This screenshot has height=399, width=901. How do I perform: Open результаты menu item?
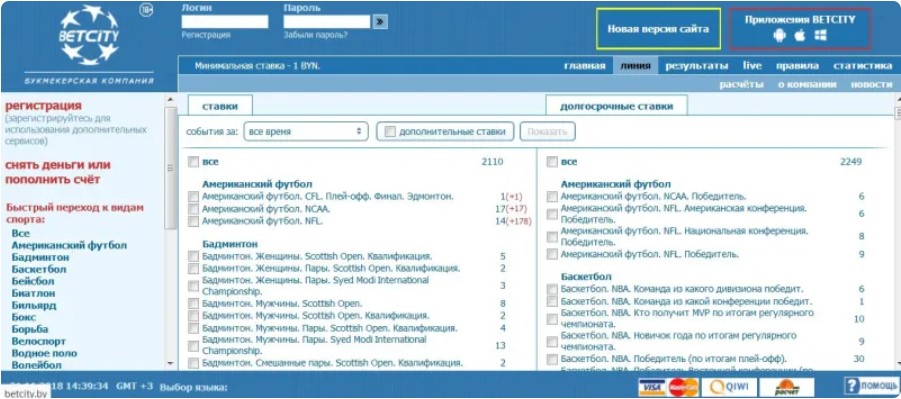[x=696, y=66]
